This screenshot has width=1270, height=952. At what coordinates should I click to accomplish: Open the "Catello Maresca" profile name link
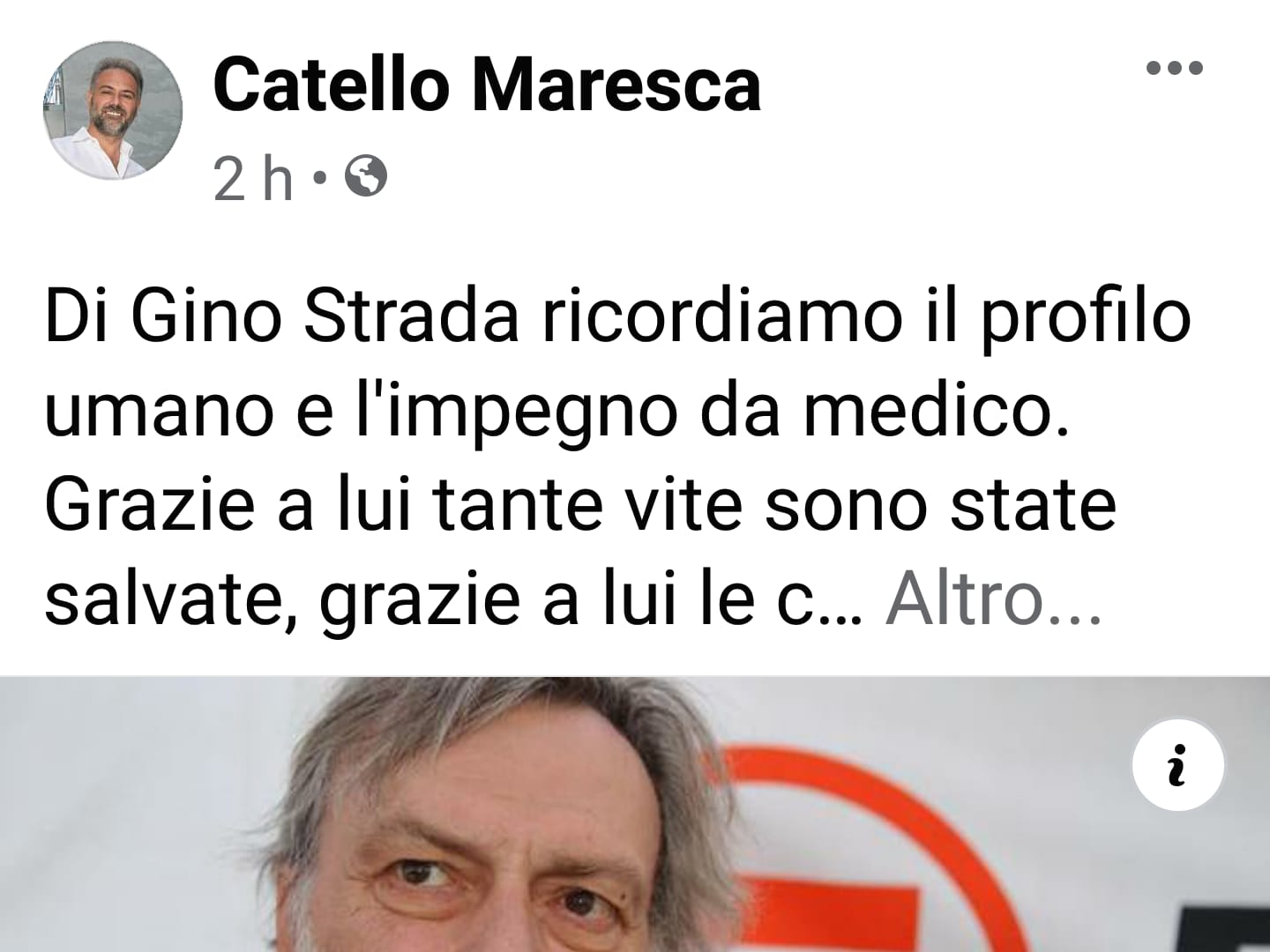pyautogui.click(x=487, y=86)
